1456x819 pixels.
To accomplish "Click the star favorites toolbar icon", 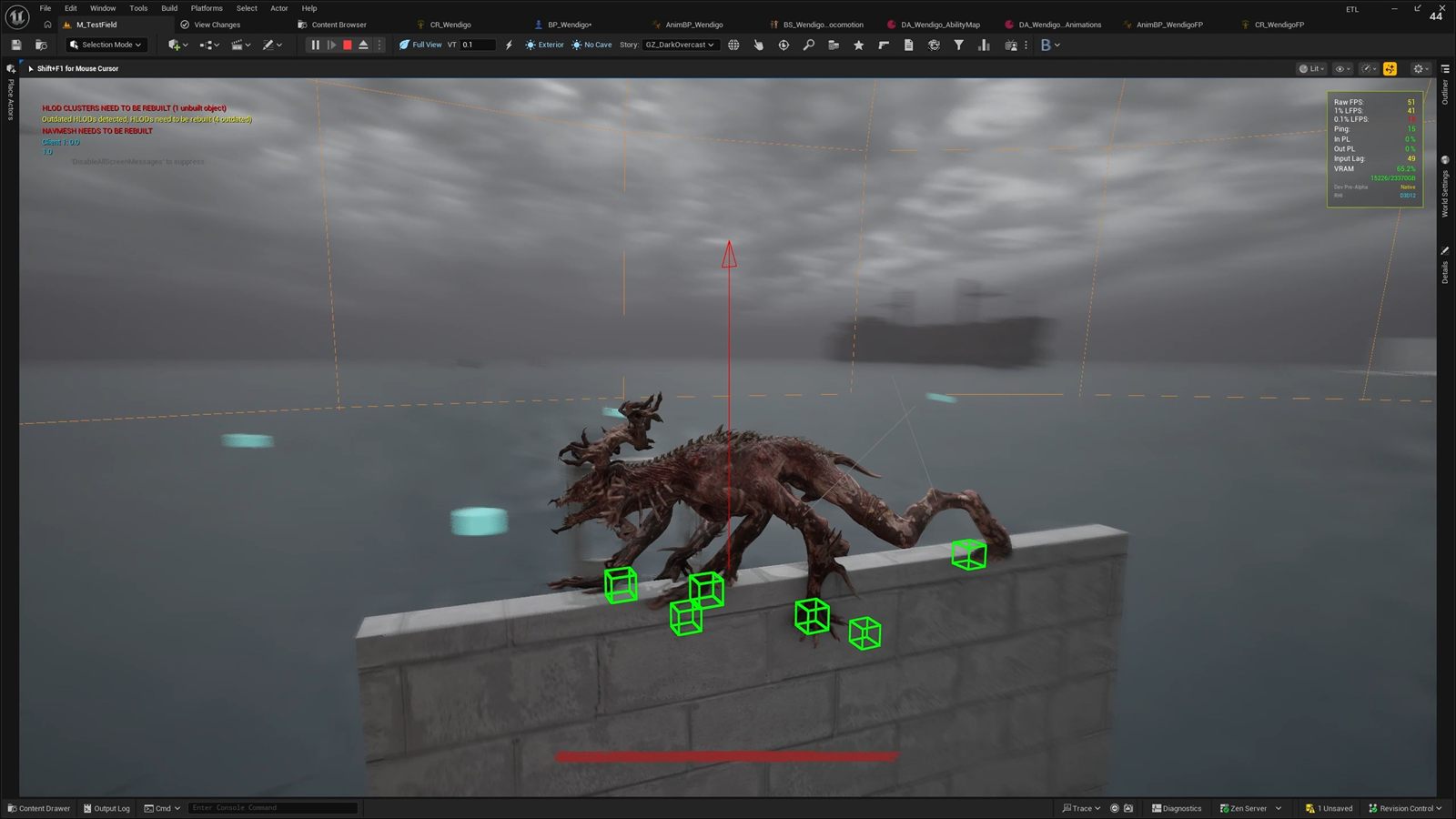I will 858,45.
